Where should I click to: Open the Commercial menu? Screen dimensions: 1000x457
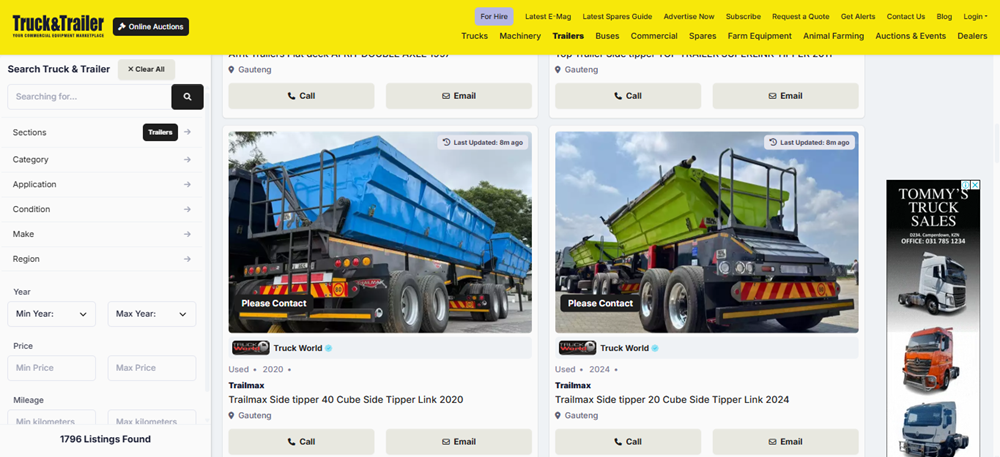pos(654,36)
